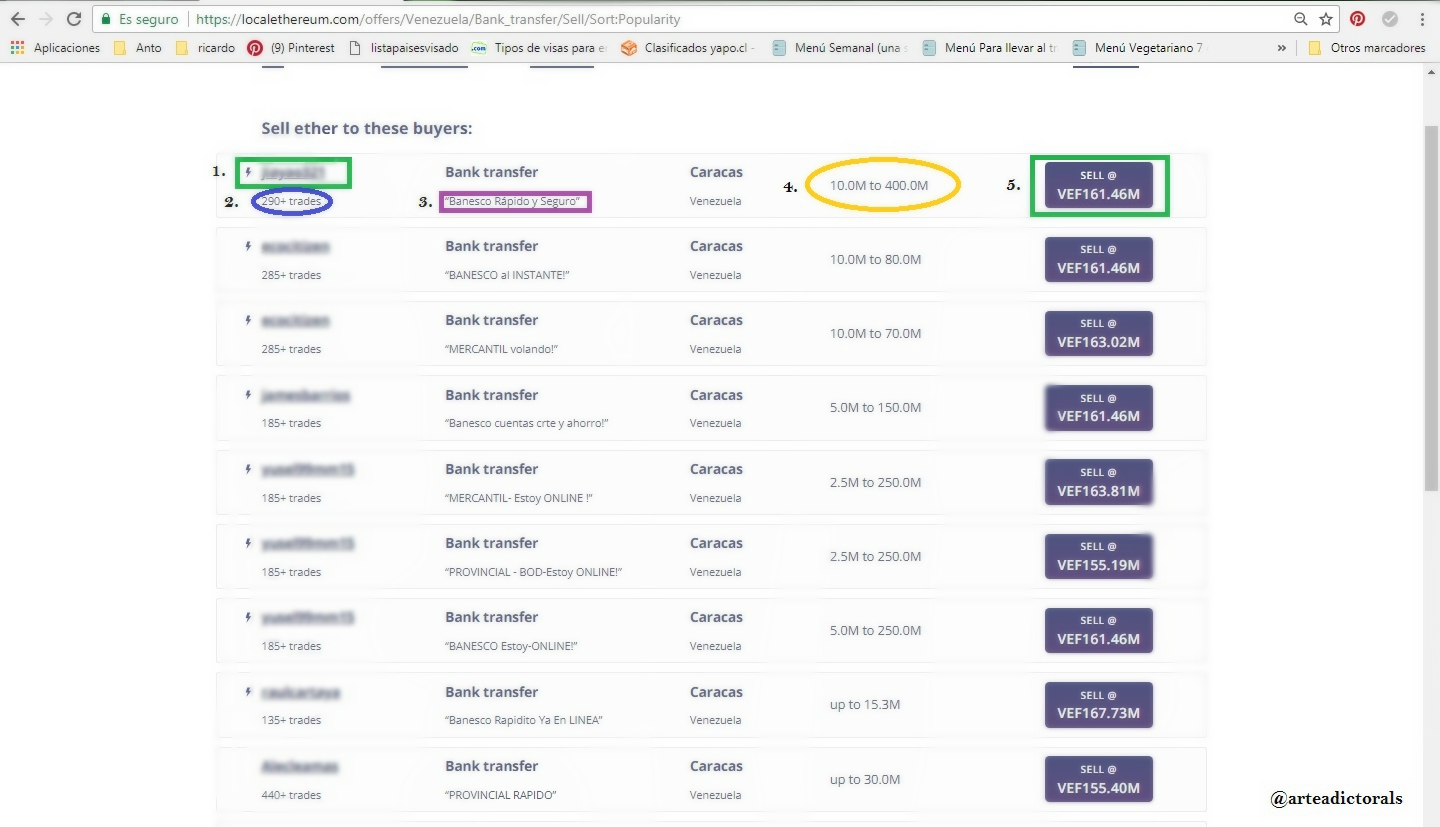Image resolution: width=1440 pixels, height=827 pixels.
Task: Click the 'MERCANTIL volando!' offer headline
Action: coord(501,349)
